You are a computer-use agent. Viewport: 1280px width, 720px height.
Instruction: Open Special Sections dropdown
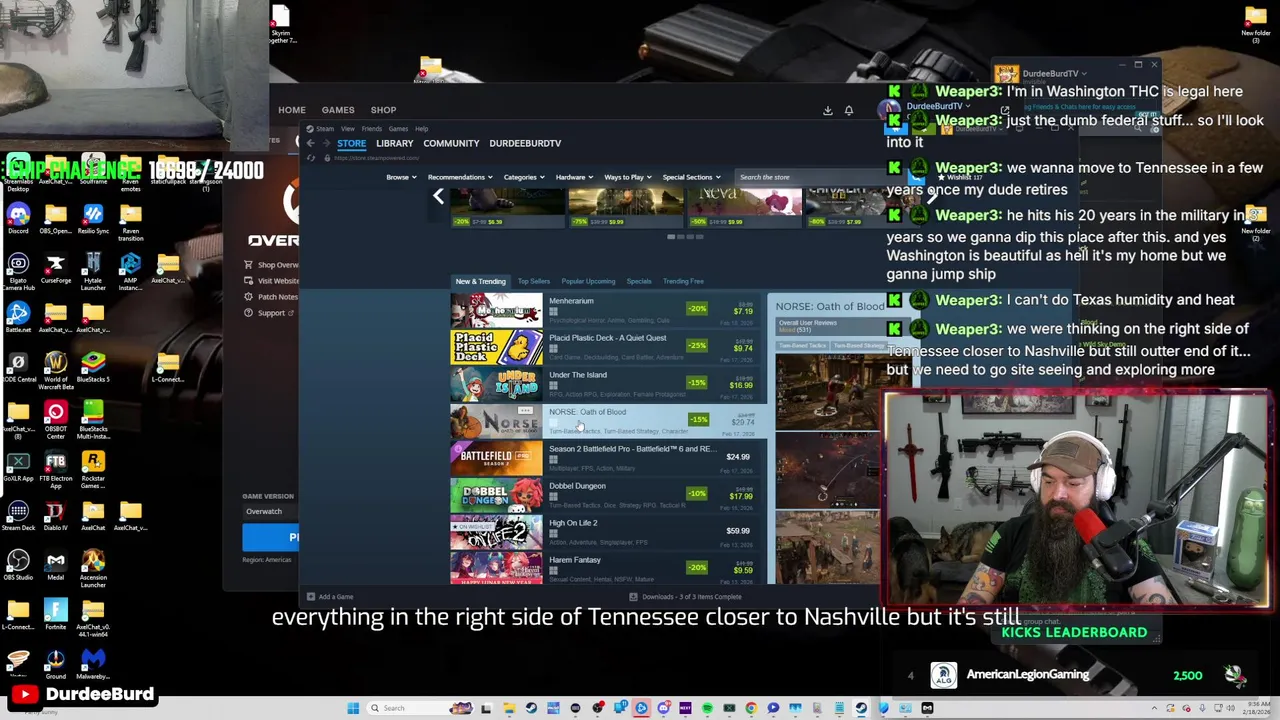[690, 177]
